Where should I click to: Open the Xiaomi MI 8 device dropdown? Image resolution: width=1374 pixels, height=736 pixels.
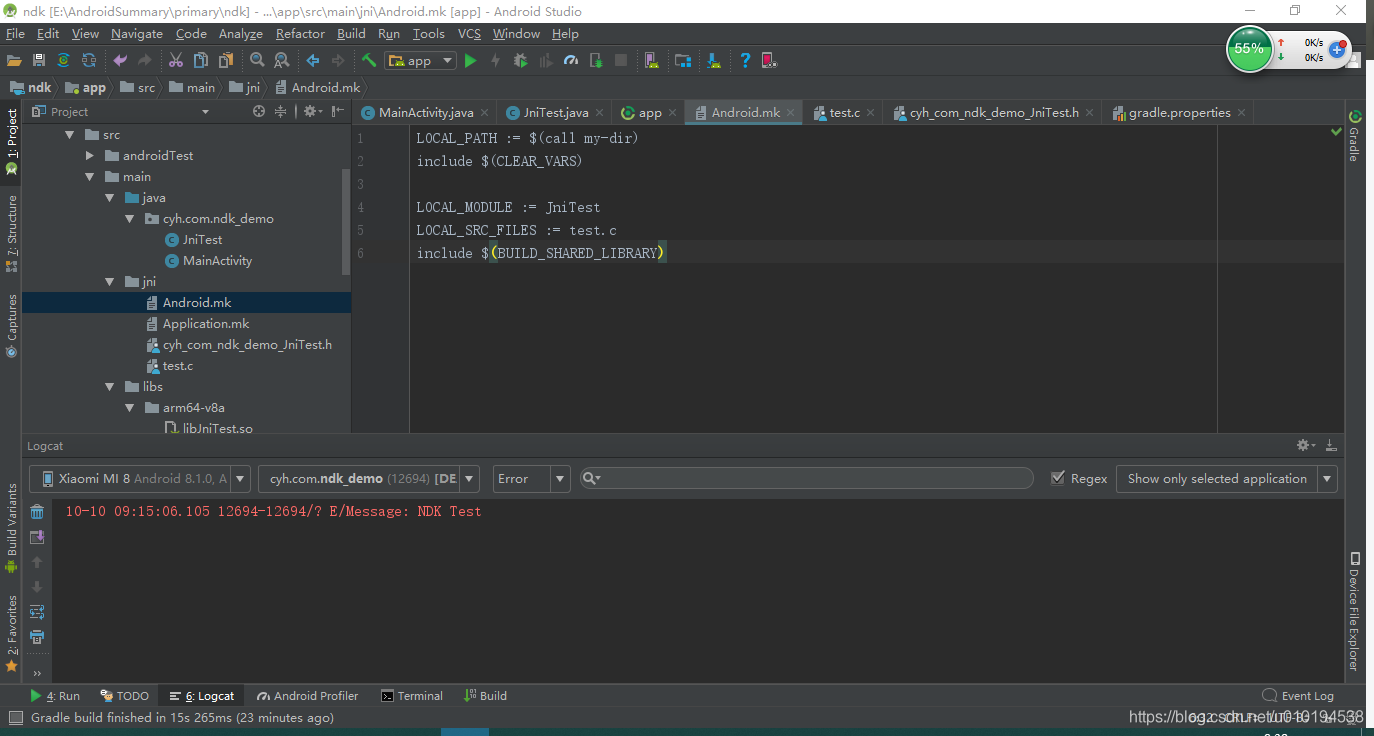tap(139, 478)
